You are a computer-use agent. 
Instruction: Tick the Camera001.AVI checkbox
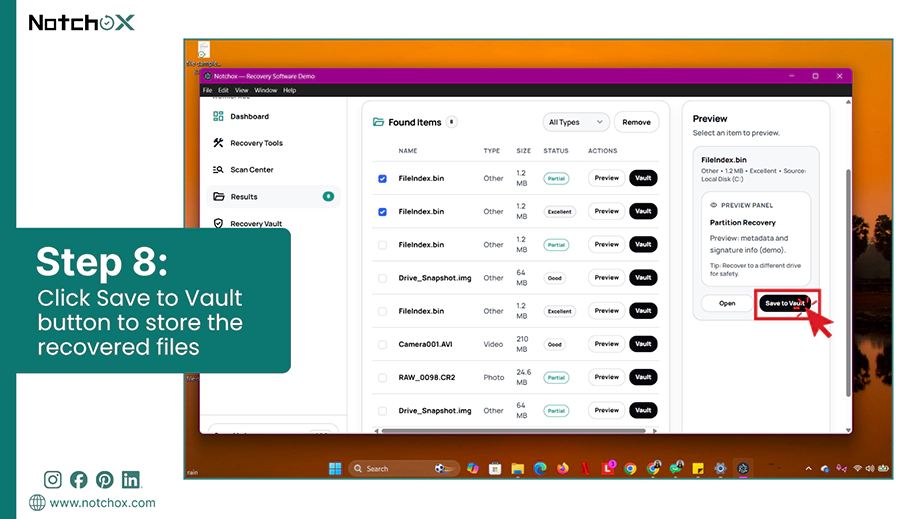(382, 344)
